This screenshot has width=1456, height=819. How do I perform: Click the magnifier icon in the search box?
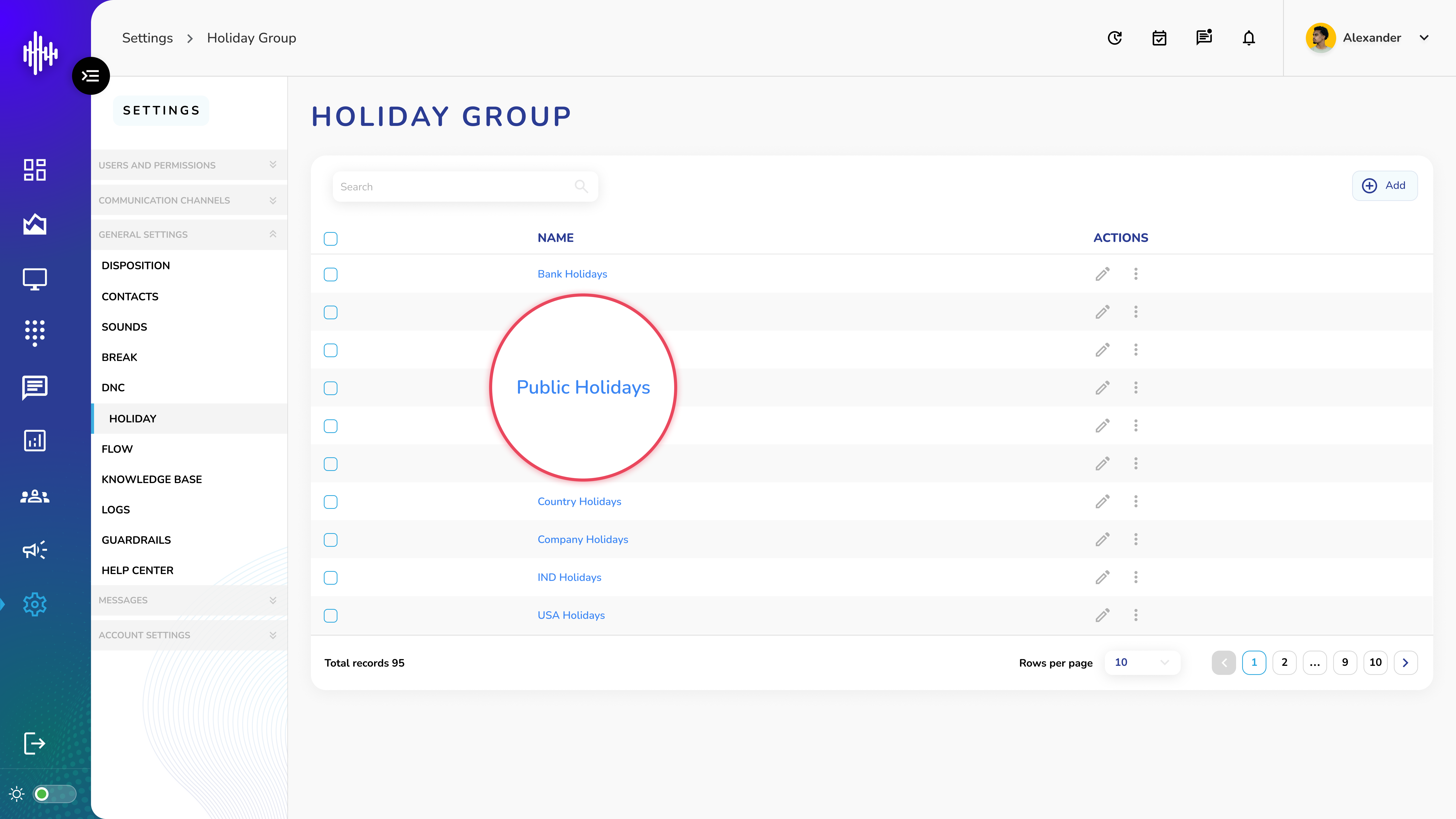581,186
